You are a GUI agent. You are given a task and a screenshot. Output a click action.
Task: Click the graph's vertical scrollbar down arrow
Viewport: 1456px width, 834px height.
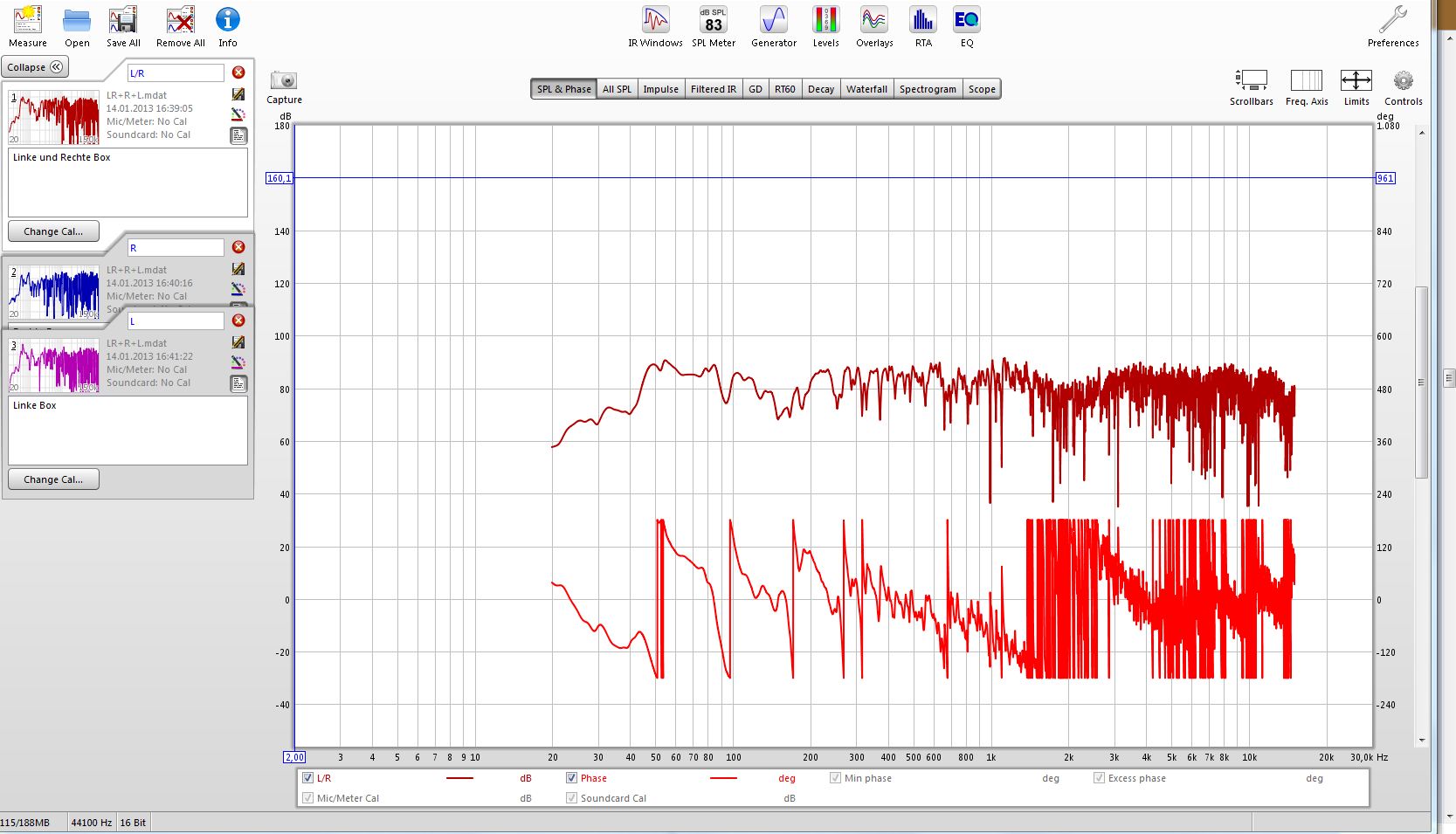click(1422, 740)
